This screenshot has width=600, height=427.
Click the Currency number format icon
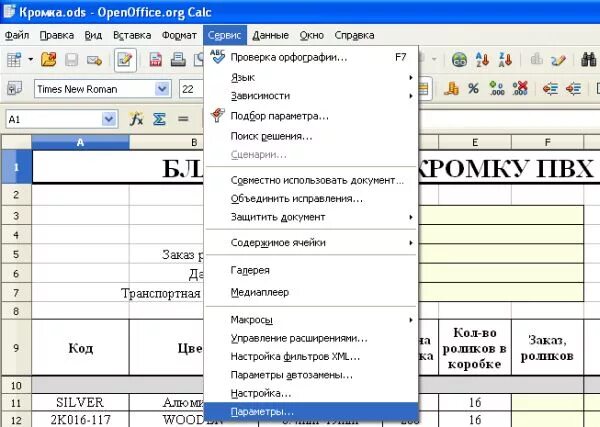[x=452, y=89]
